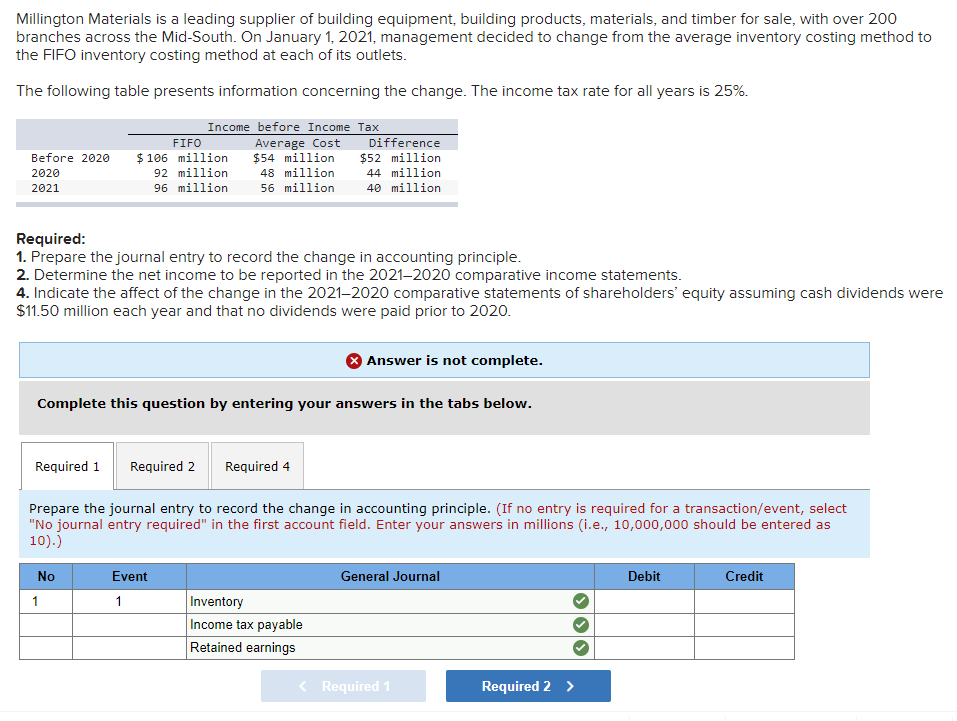This screenshot has width=957, height=721.
Task: Click the '96 million' FIFO value for 2021
Action: coord(190,188)
